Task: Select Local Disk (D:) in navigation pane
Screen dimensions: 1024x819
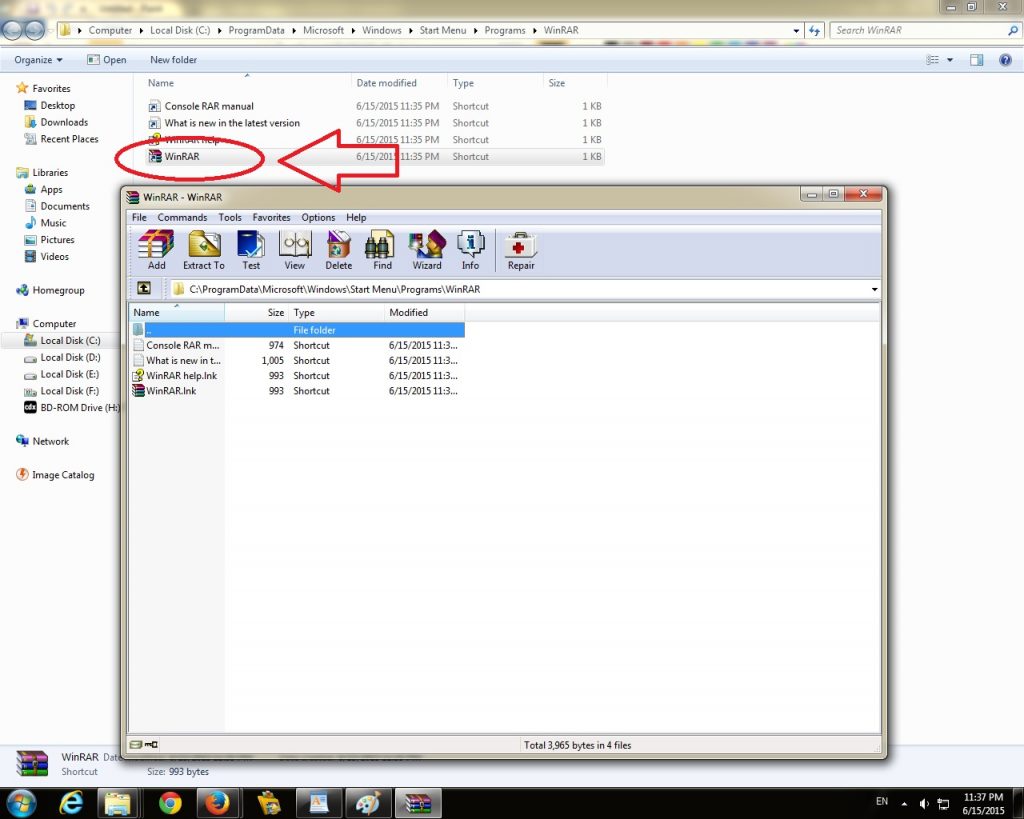Action: (70, 357)
